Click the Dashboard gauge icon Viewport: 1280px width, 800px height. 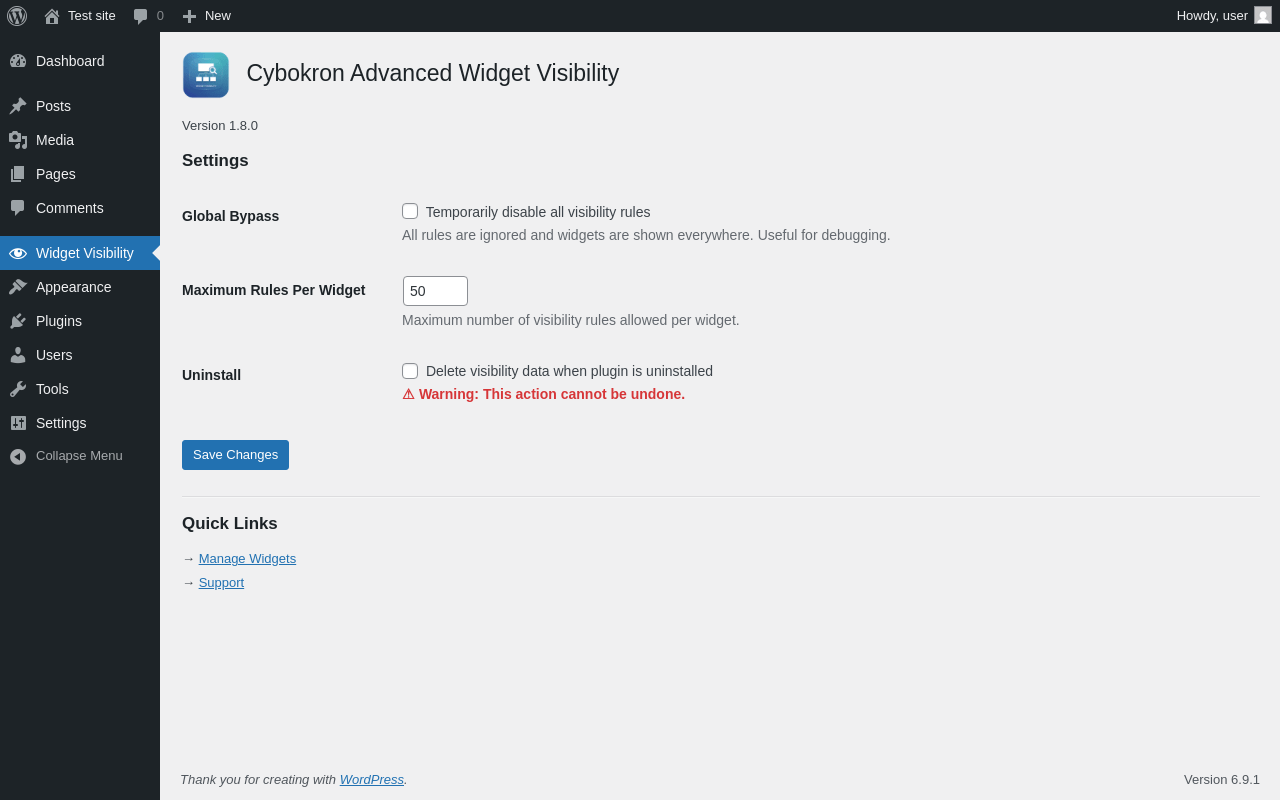click(18, 61)
